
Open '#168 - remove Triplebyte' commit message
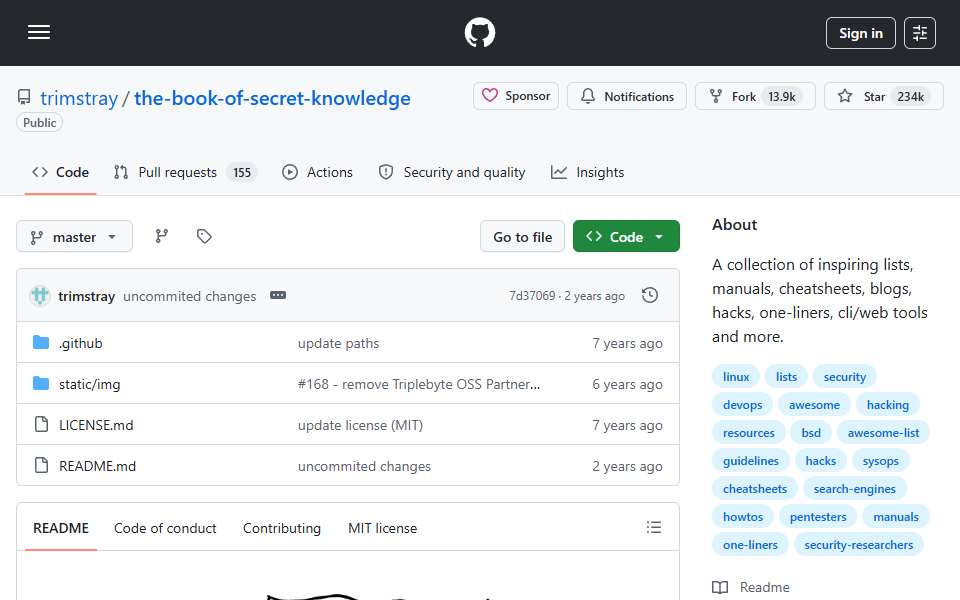click(419, 384)
